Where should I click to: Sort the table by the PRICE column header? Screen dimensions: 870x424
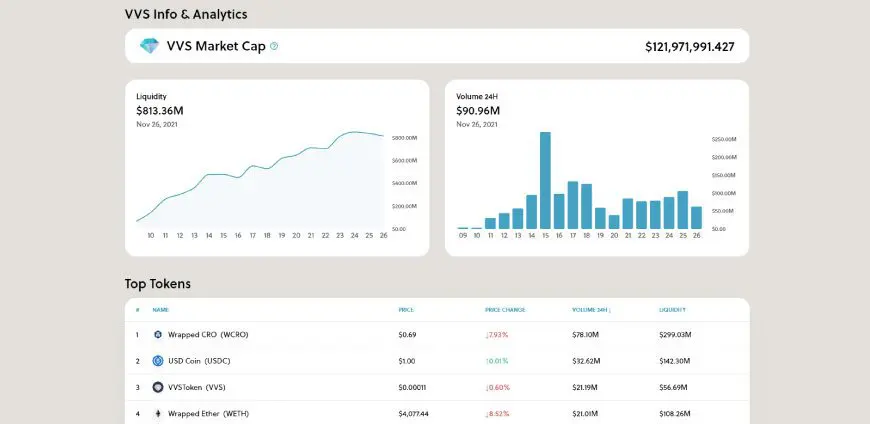406,310
